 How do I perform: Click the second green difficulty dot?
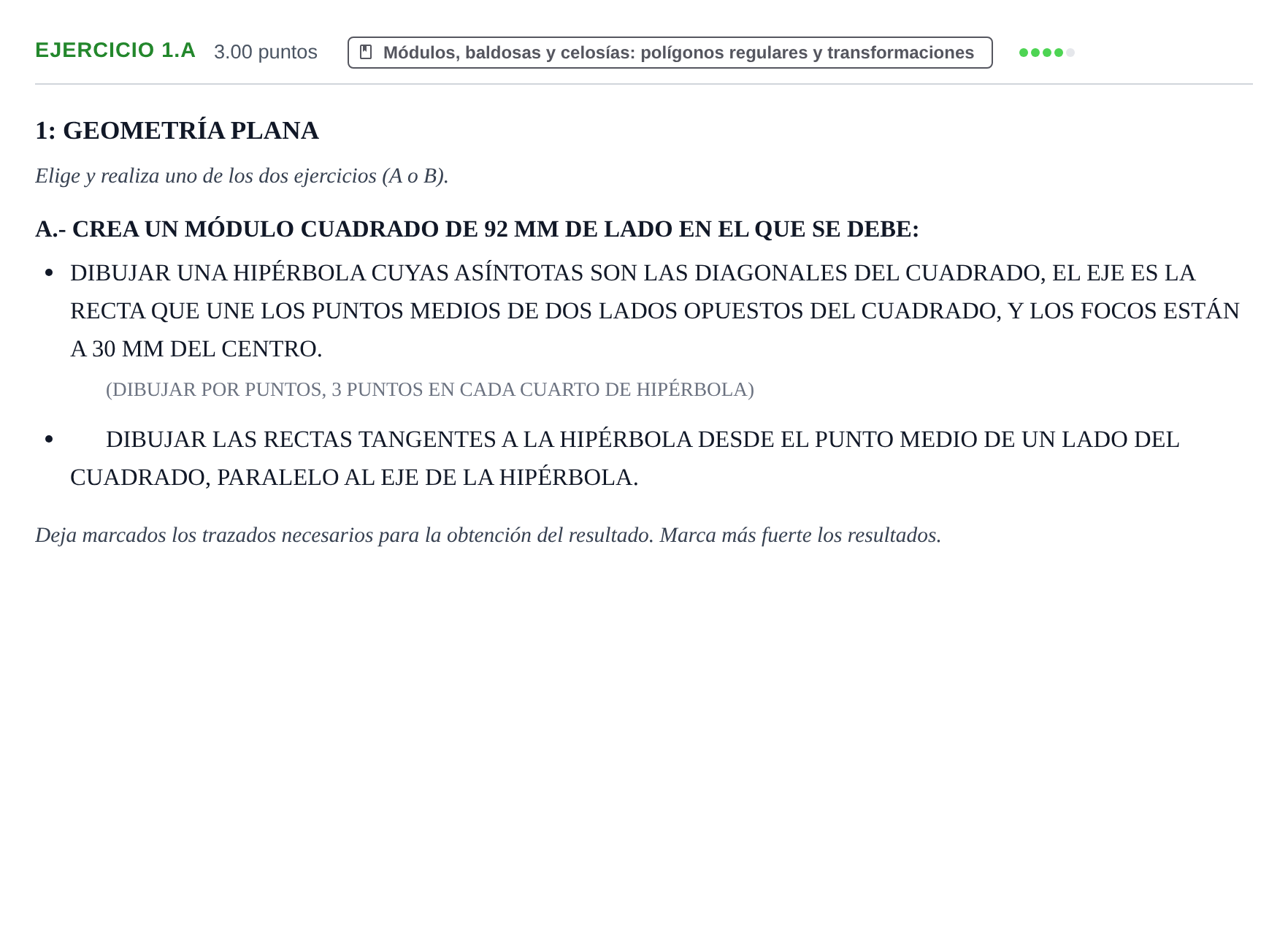pos(1035,53)
